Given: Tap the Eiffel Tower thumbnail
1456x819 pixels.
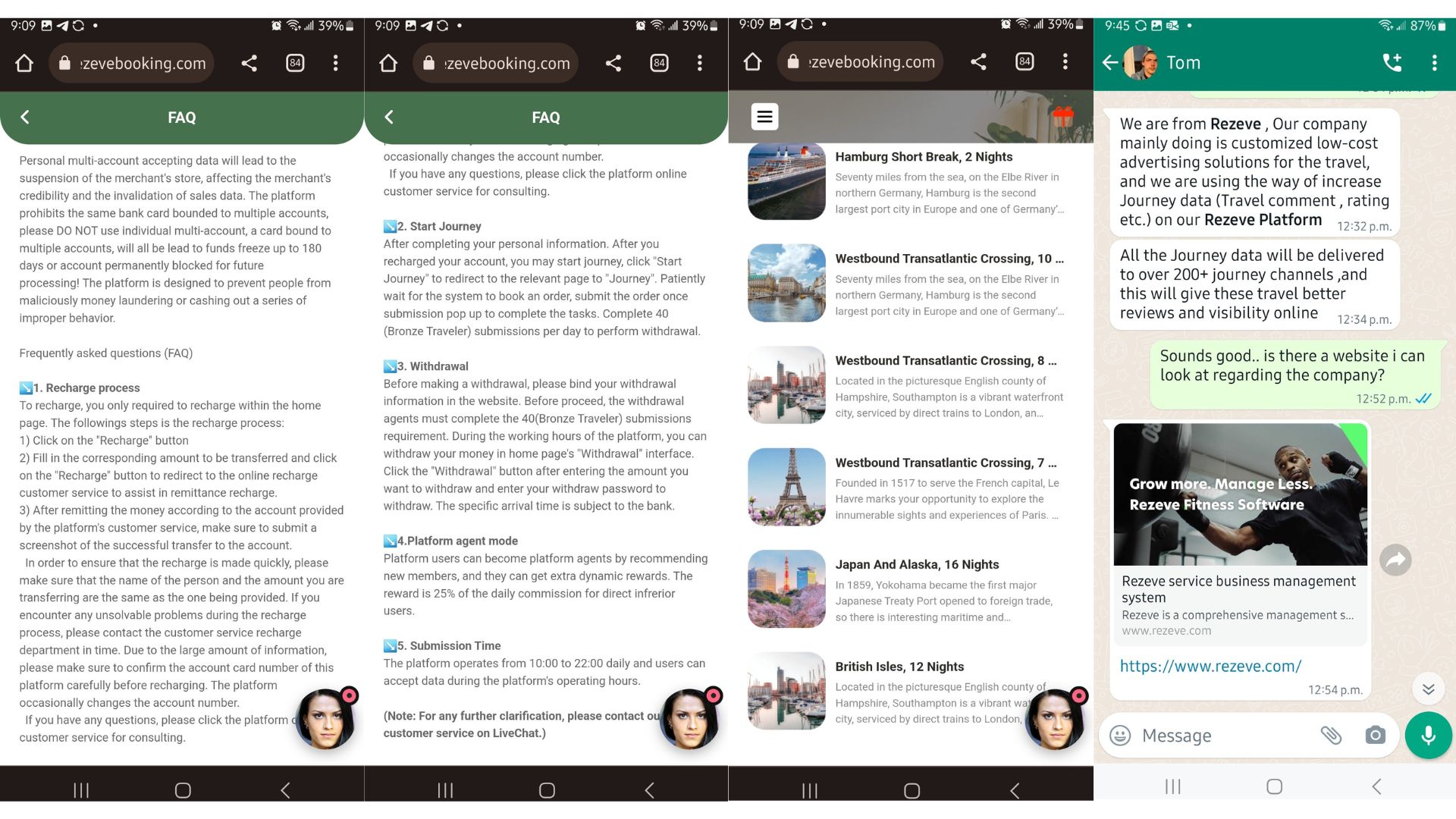Looking at the screenshot, I should (786, 487).
